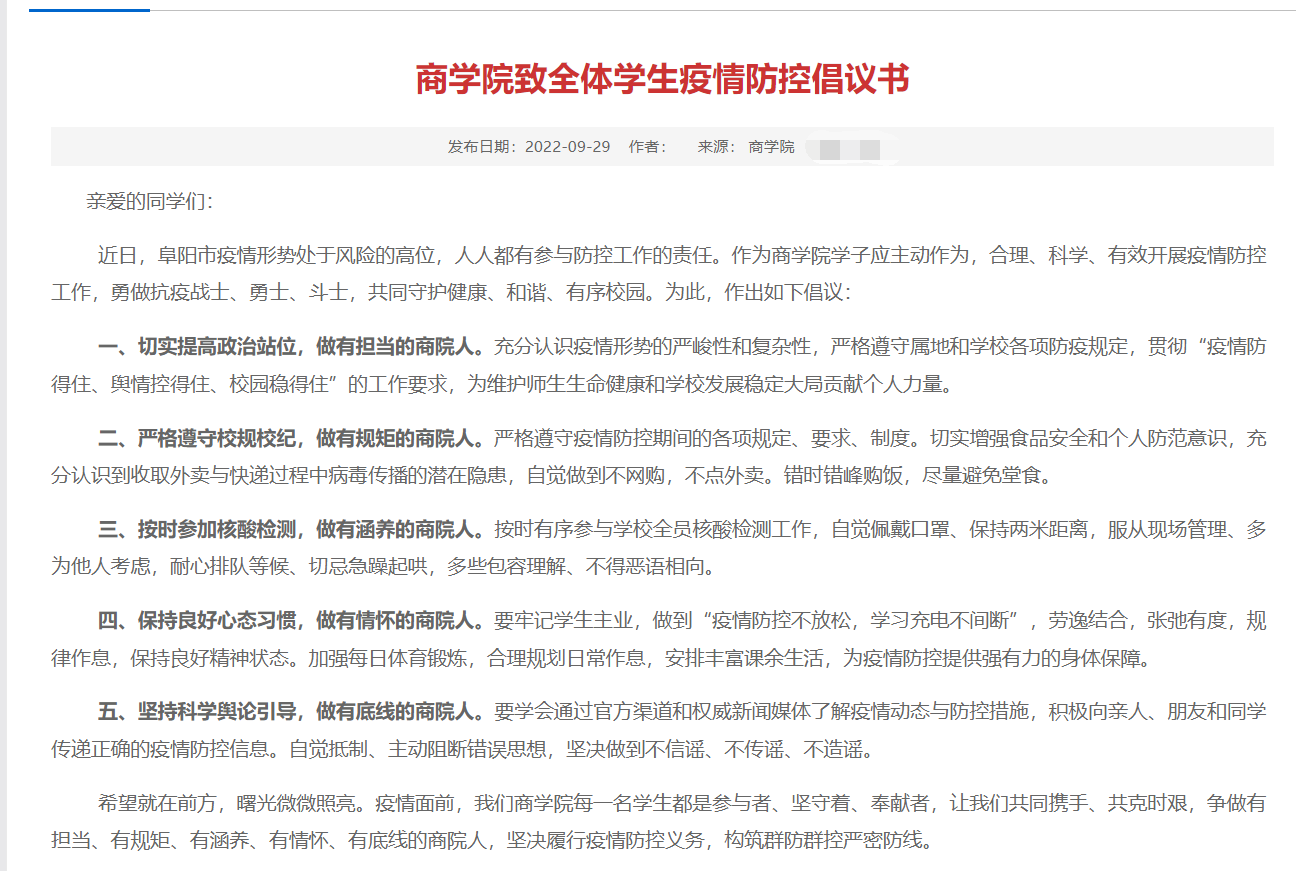Click bold heading 一、切实提高政治站位
Screen dimensions: 1316x871
[290, 347]
